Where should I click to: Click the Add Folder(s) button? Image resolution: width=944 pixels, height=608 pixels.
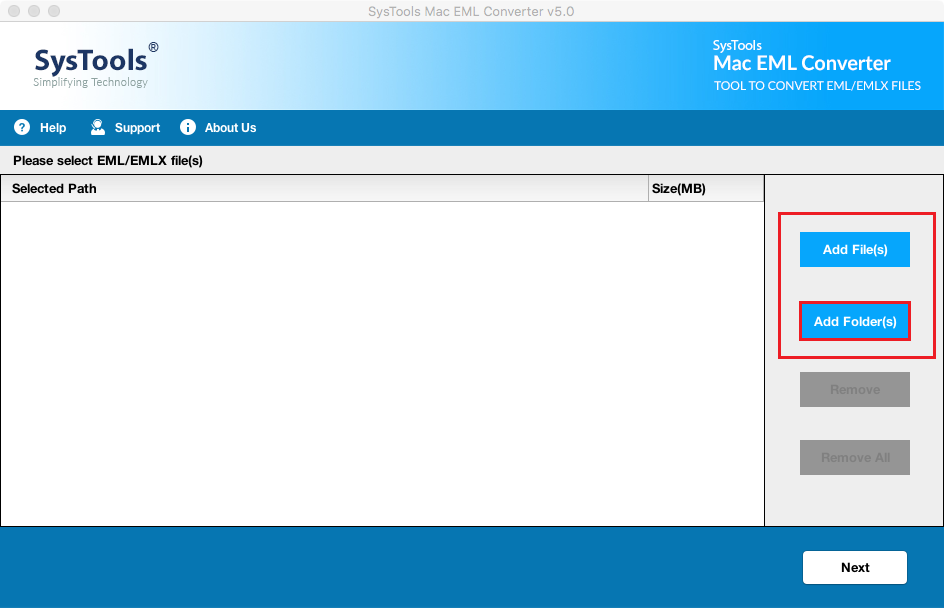(x=855, y=321)
